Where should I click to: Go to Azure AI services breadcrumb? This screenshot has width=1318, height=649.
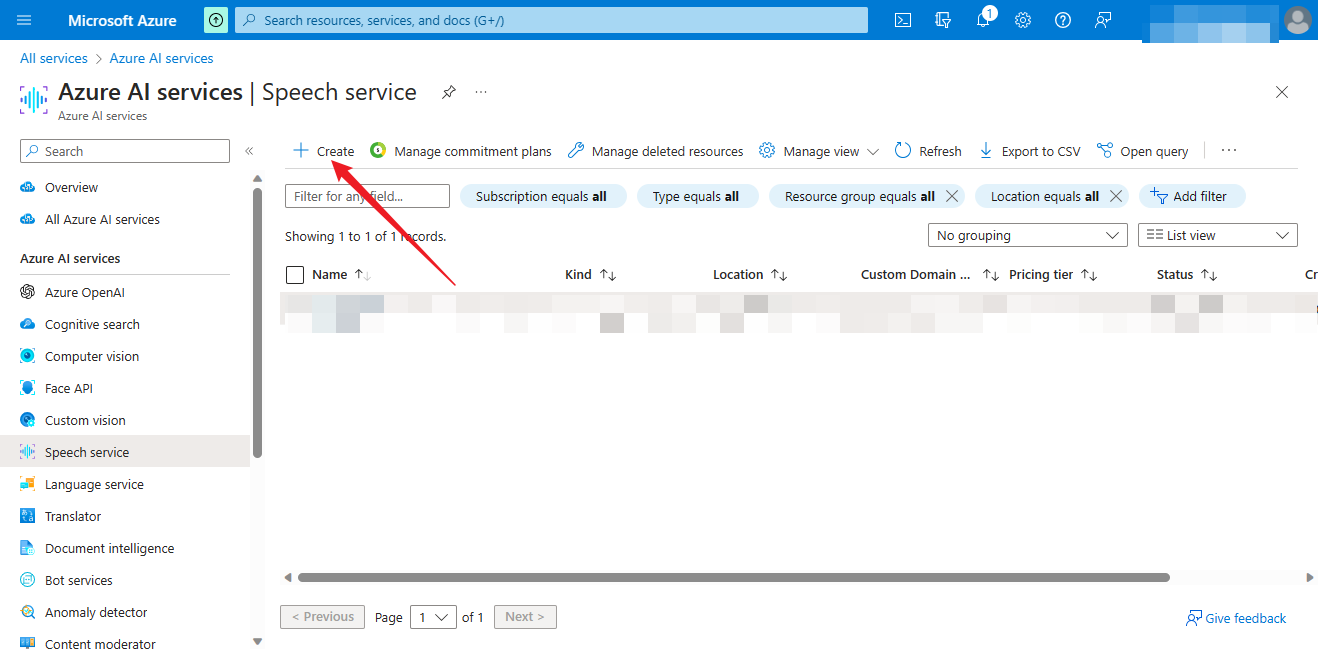[161, 58]
